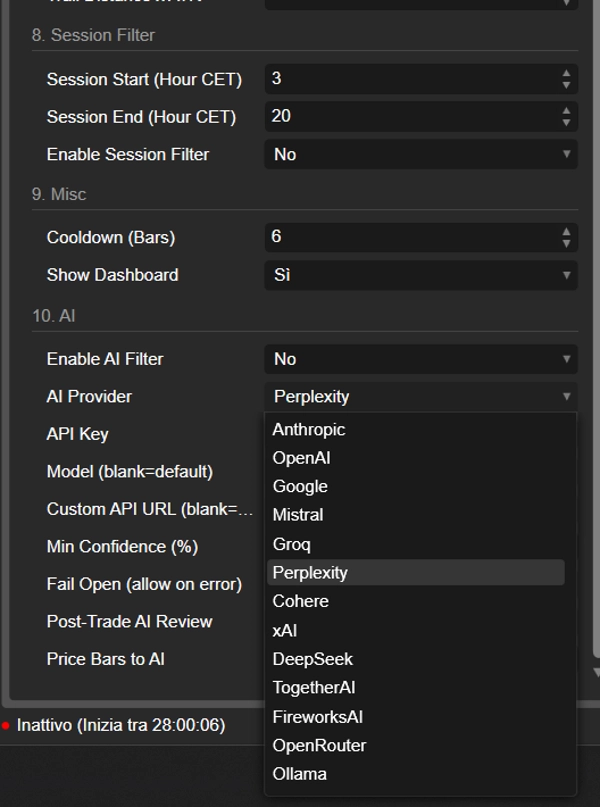Screen dimensions: 600x807
Task: Click the Custom API URL label
Action: tap(150, 510)
